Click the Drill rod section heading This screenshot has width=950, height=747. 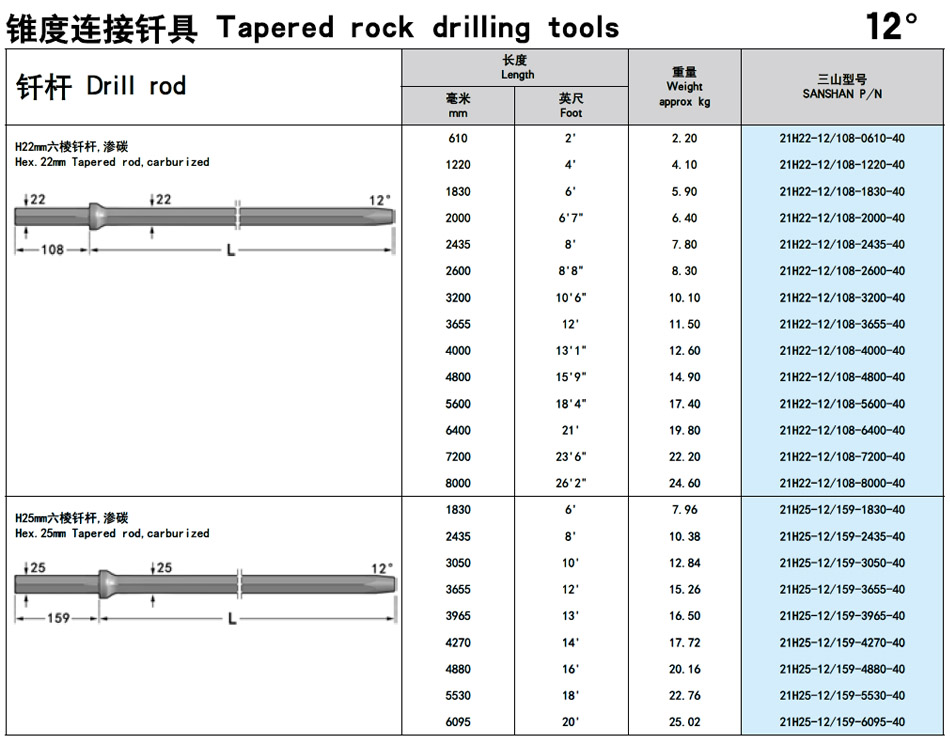101,87
